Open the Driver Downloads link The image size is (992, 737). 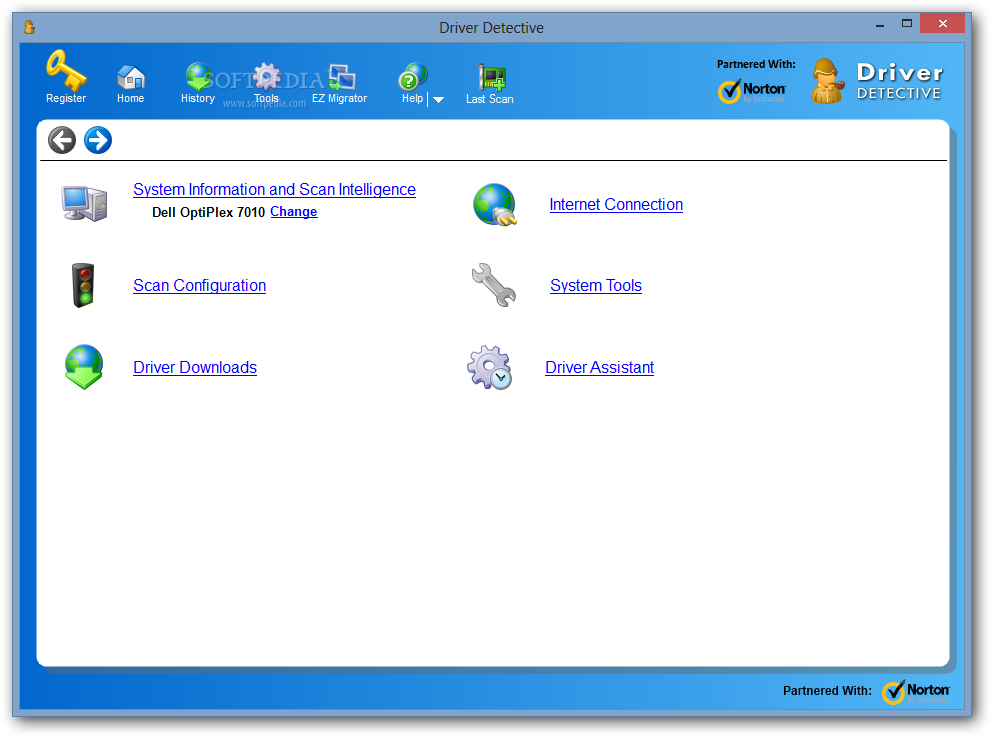click(195, 368)
